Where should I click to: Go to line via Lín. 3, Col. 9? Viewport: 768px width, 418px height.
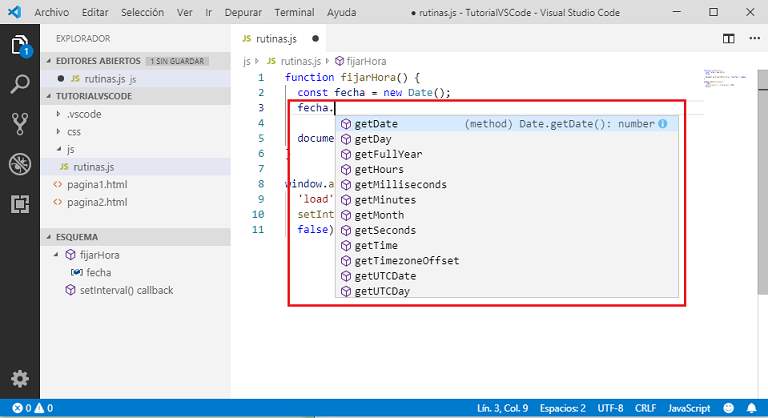[x=503, y=408]
